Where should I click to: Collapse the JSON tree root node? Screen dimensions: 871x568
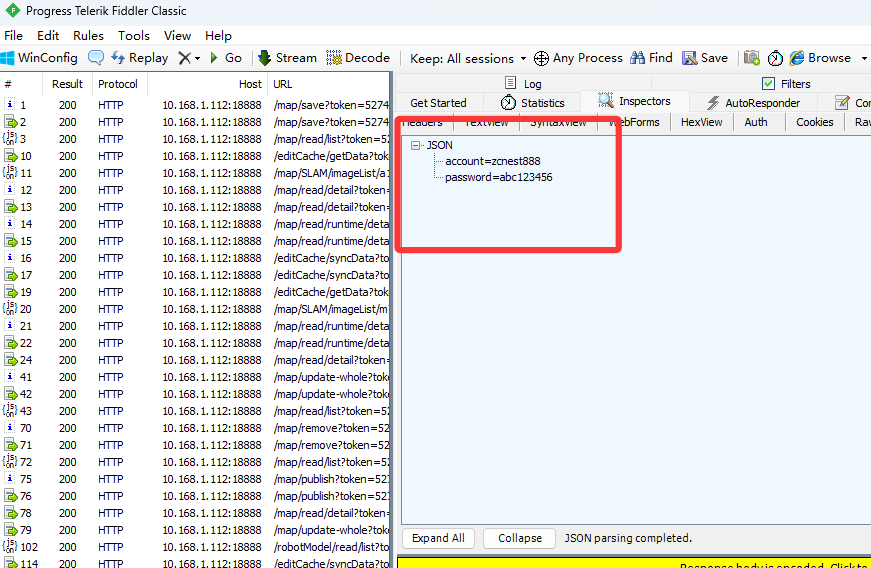[416, 145]
